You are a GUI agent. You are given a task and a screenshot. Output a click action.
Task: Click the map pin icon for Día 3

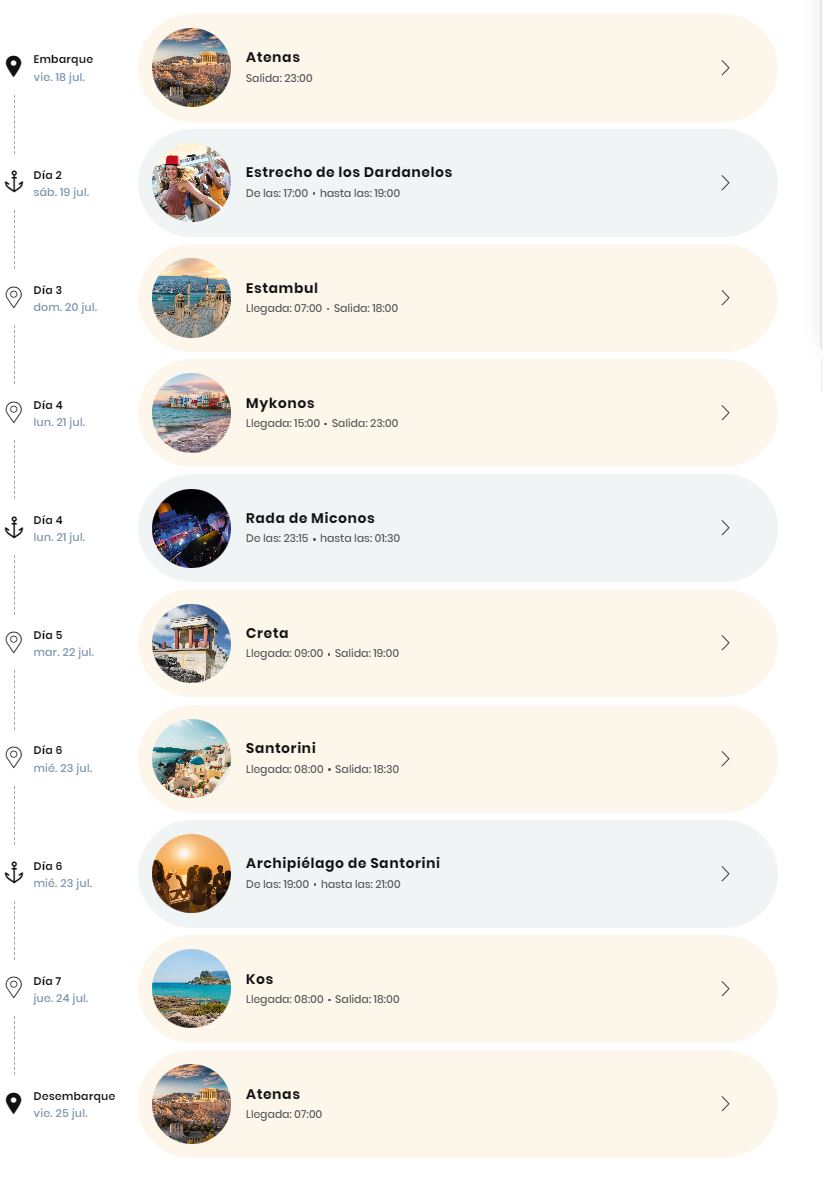(14, 297)
